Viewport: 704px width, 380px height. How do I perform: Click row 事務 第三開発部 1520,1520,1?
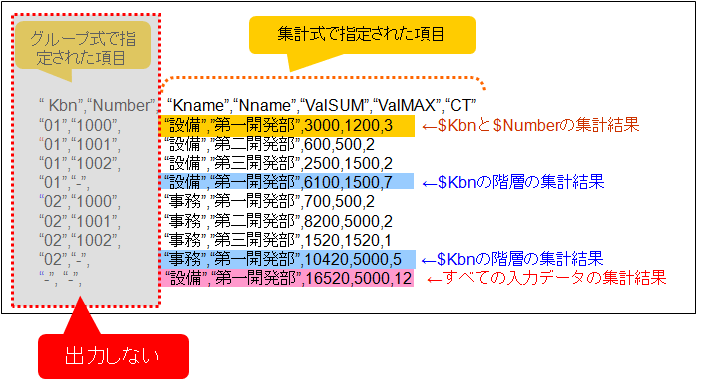pos(277,240)
